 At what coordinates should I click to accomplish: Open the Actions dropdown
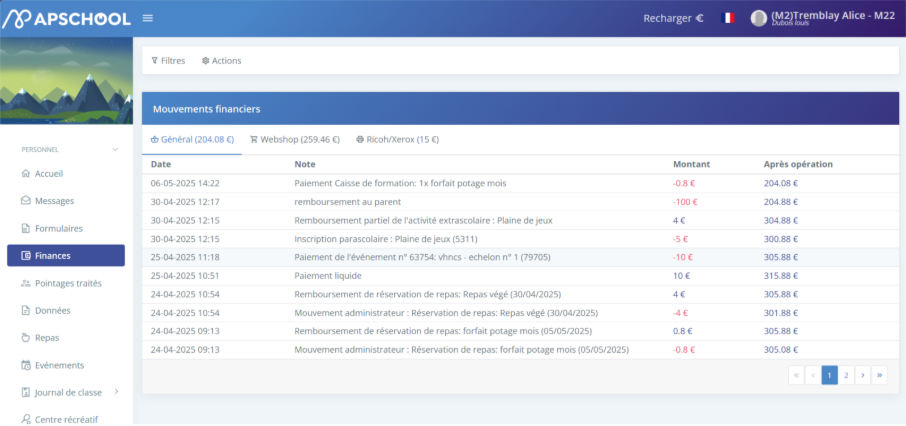(221, 61)
